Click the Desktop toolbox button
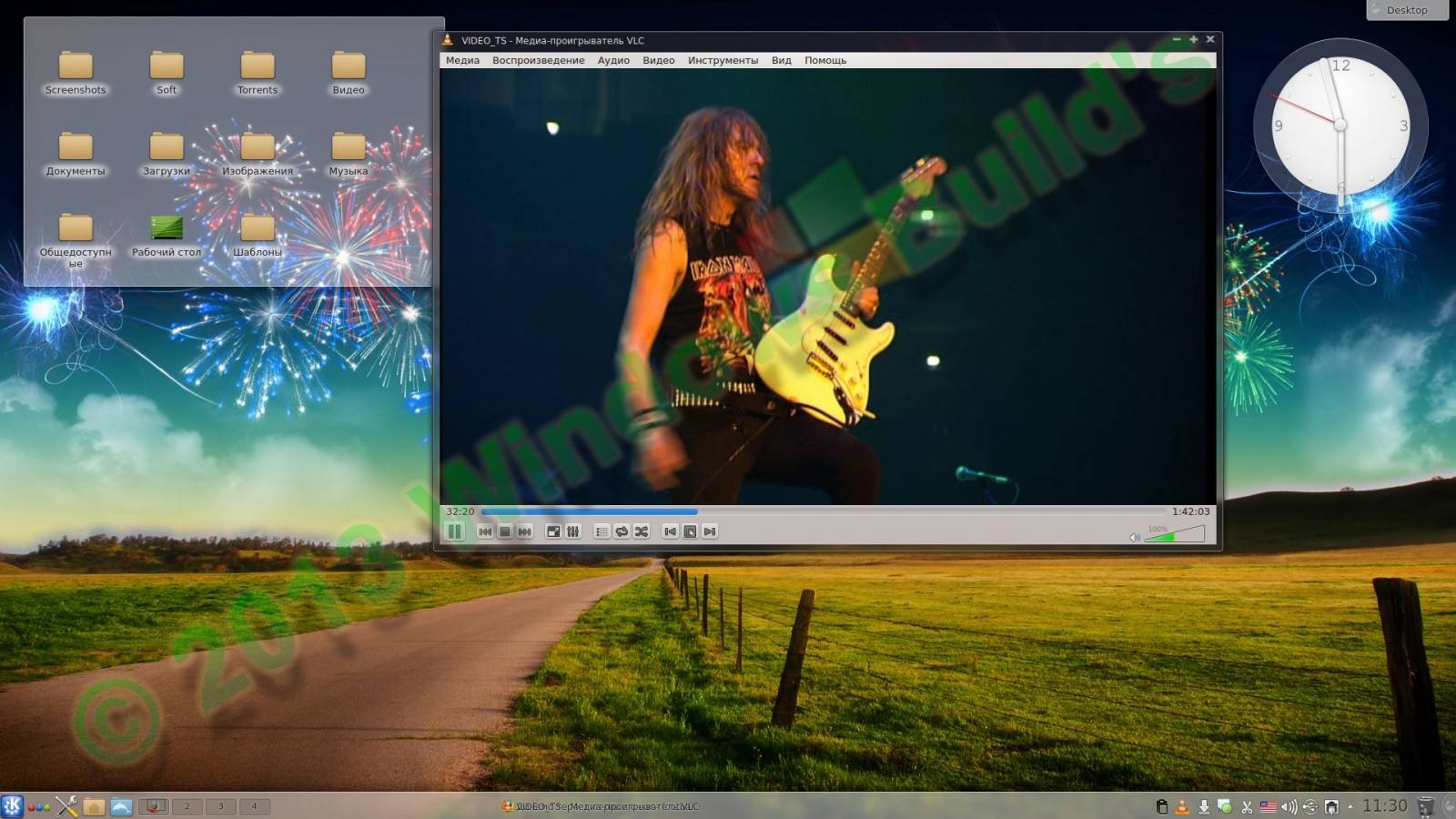The width and height of the screenshot is (1456, 819). (x=1407, y=10)
